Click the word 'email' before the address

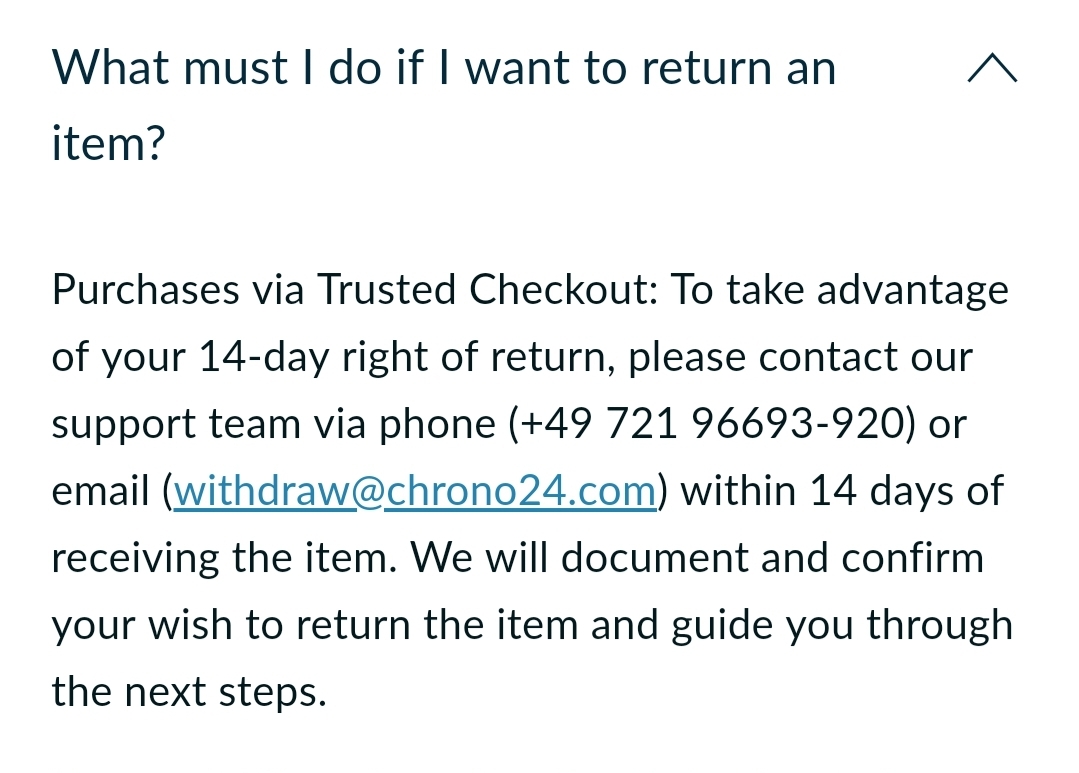pos(103,492)
